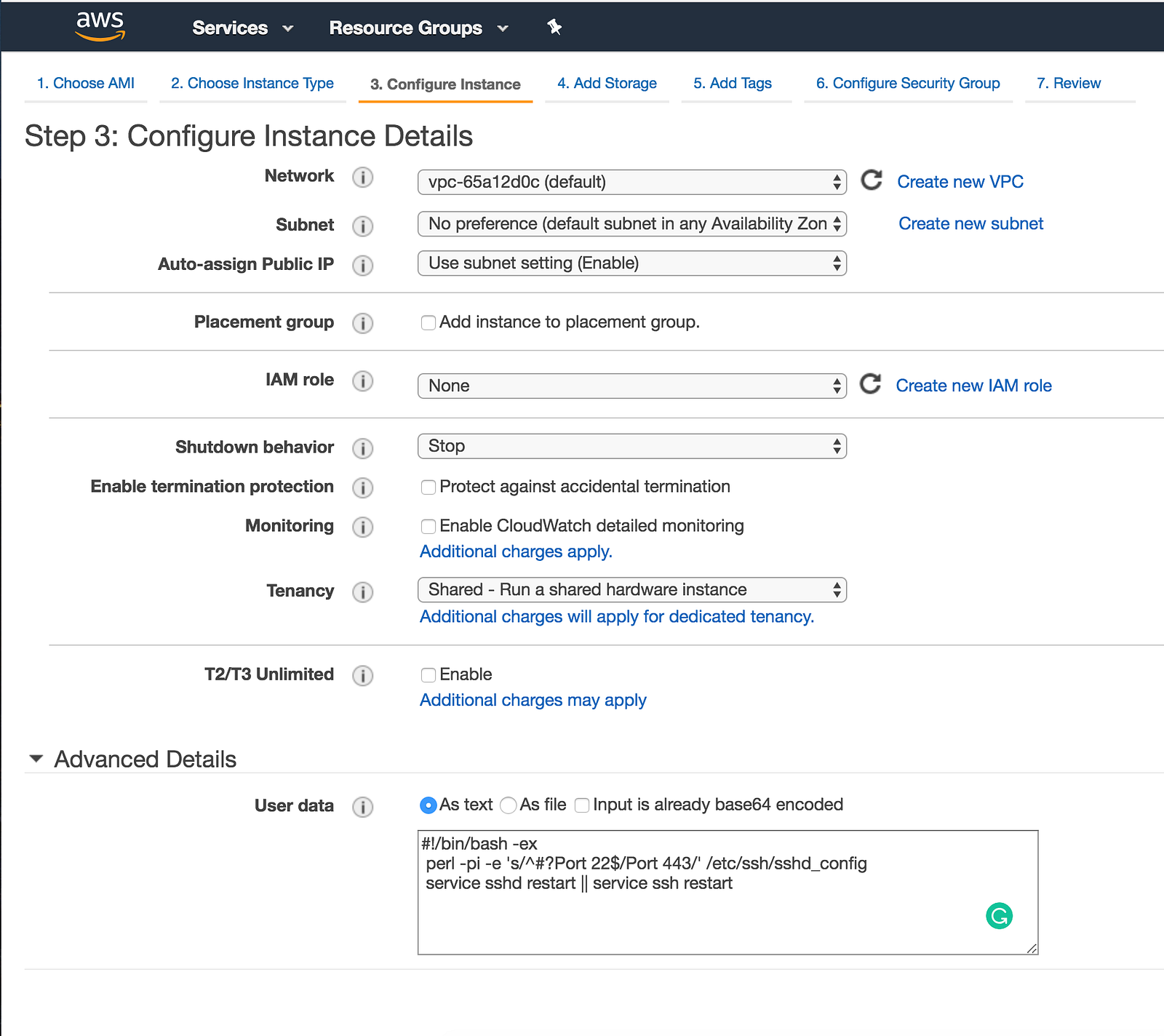Click Create new IAM role link

[x=973, y=386]
